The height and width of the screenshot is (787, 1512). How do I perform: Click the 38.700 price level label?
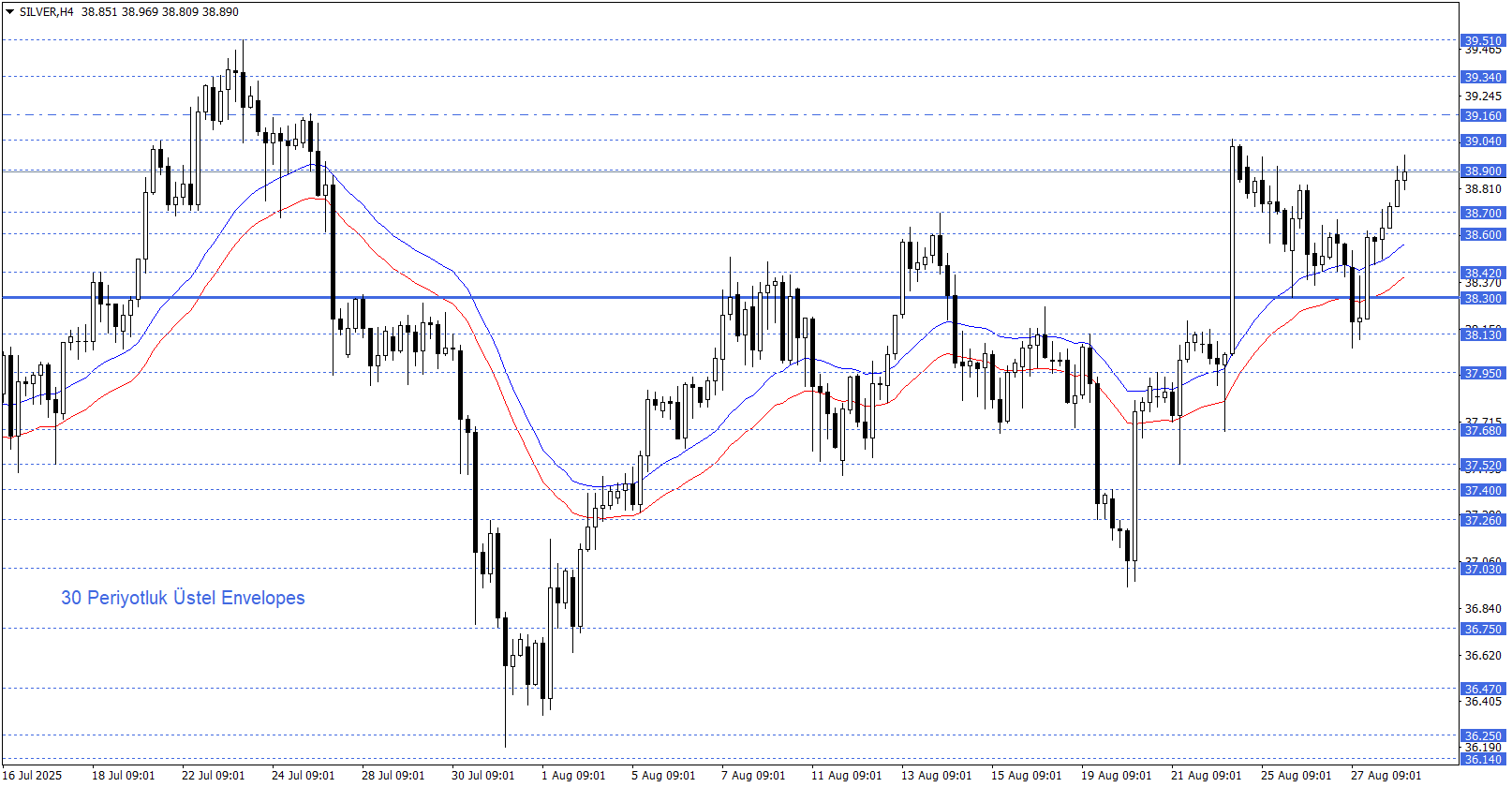tap(1483, 213)
